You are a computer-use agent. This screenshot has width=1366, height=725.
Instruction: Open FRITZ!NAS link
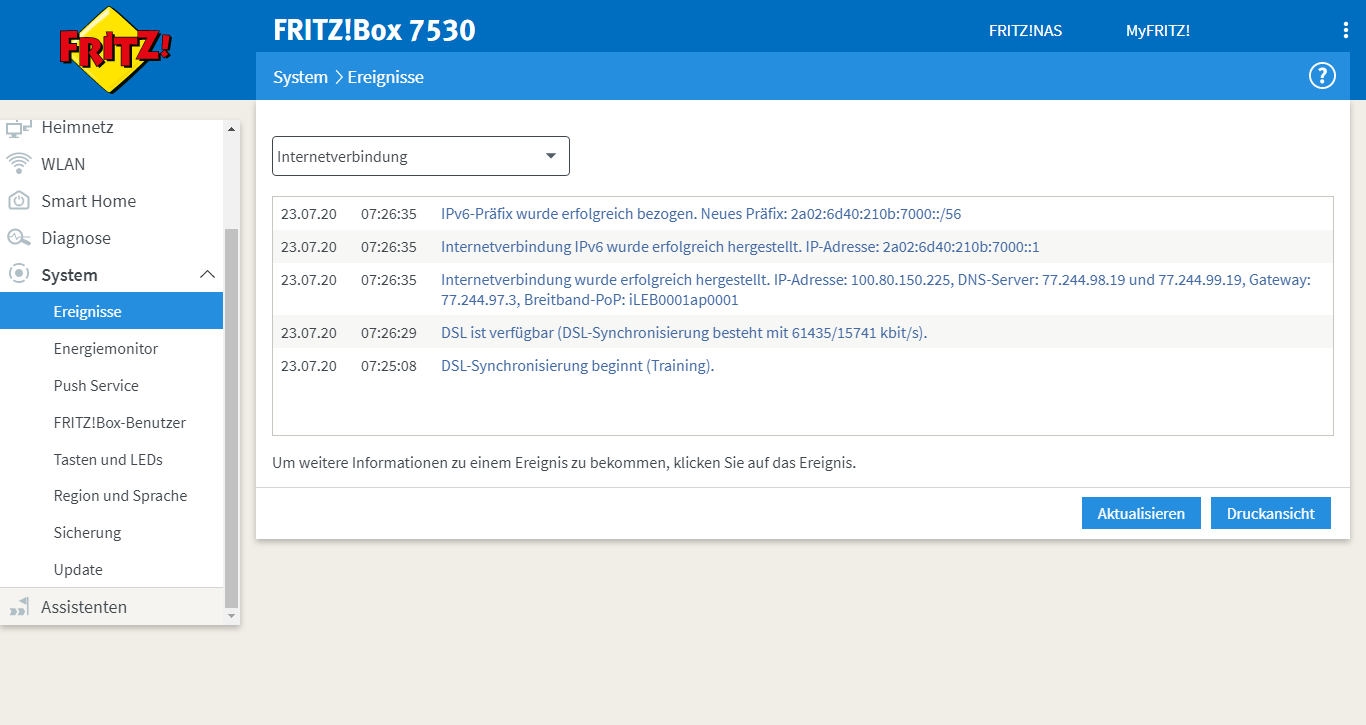pos(1025,31)
